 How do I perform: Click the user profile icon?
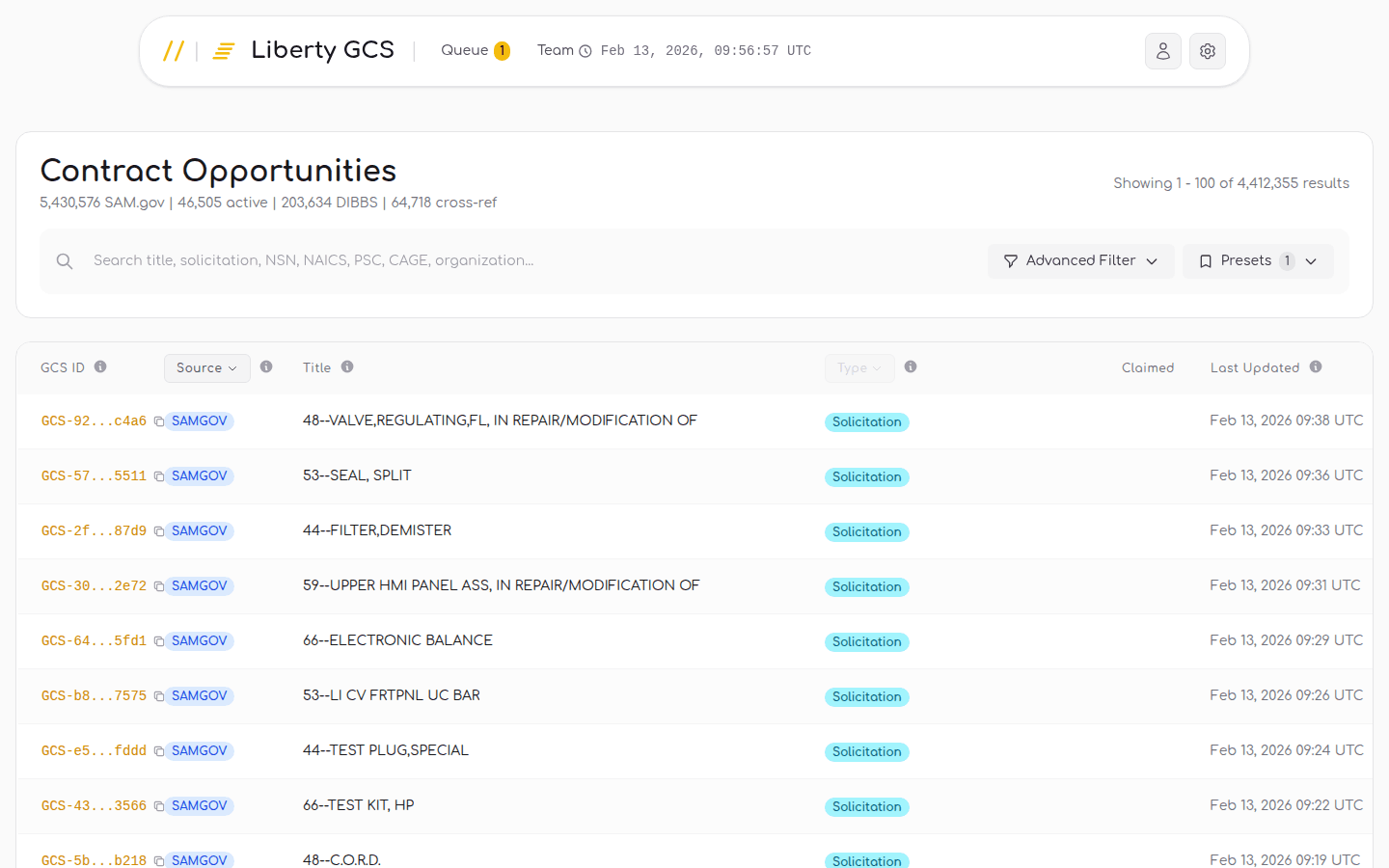(x=1163, y=50)
